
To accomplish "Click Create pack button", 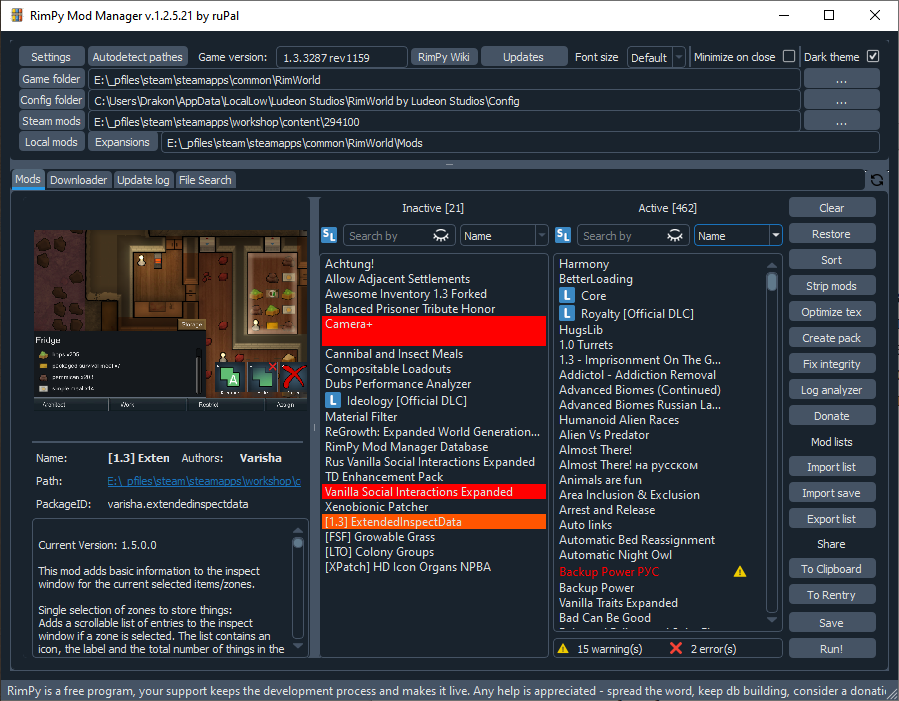I will tap(831, 338).
